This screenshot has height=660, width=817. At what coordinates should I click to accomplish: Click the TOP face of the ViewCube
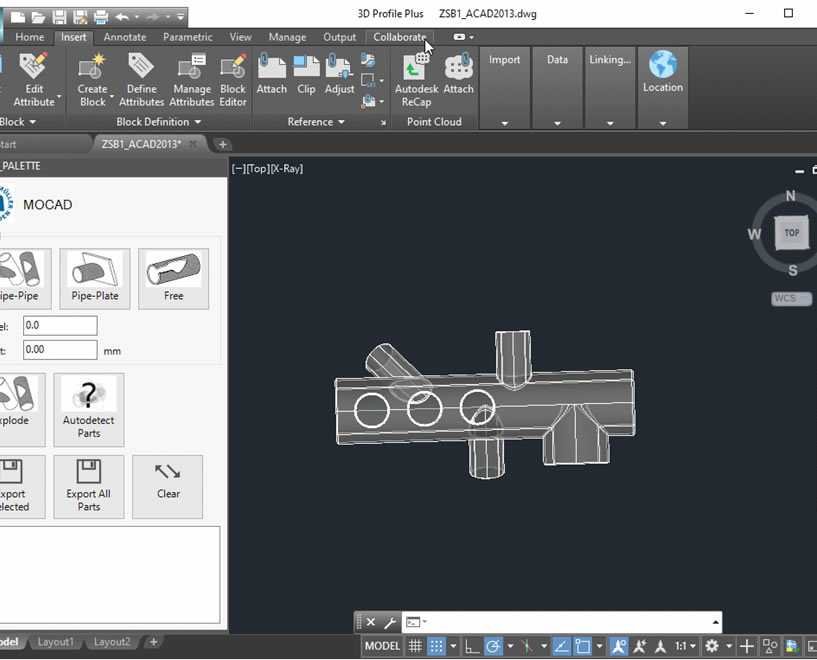click(791, 233)
